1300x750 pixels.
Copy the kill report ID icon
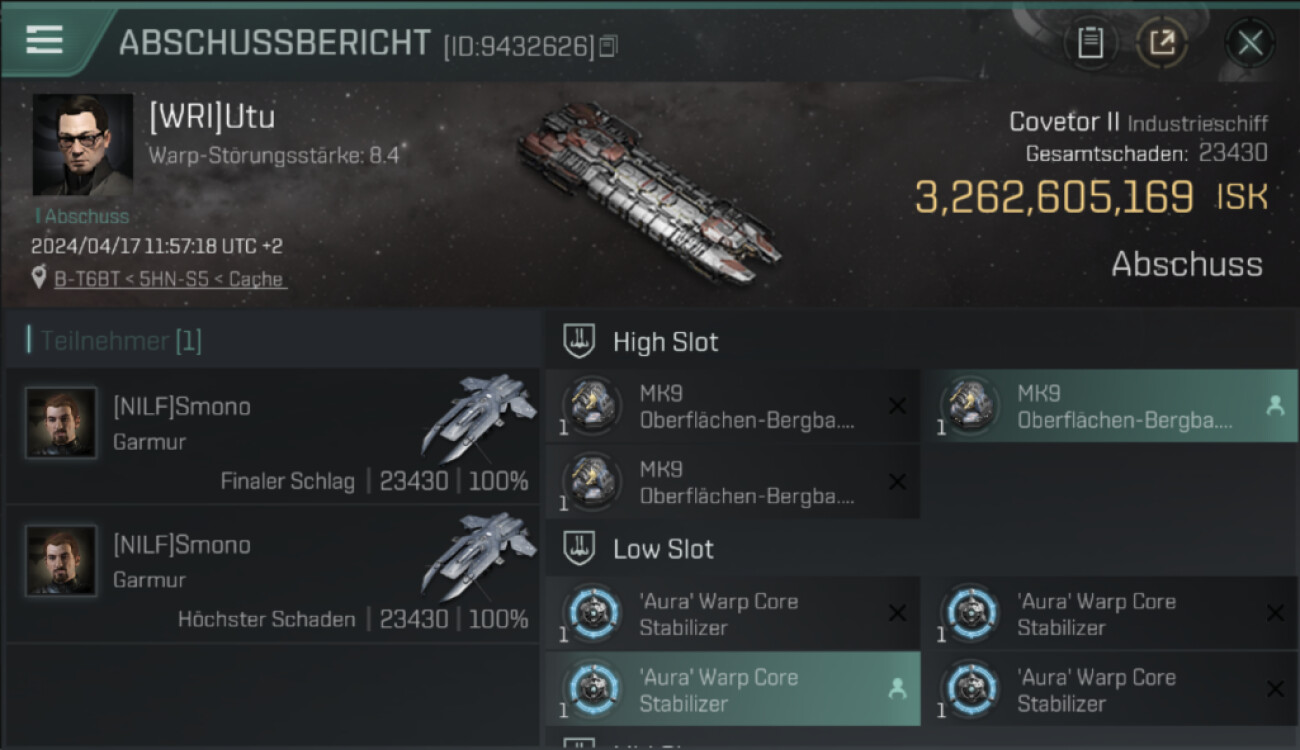click(x=608, y=46)
